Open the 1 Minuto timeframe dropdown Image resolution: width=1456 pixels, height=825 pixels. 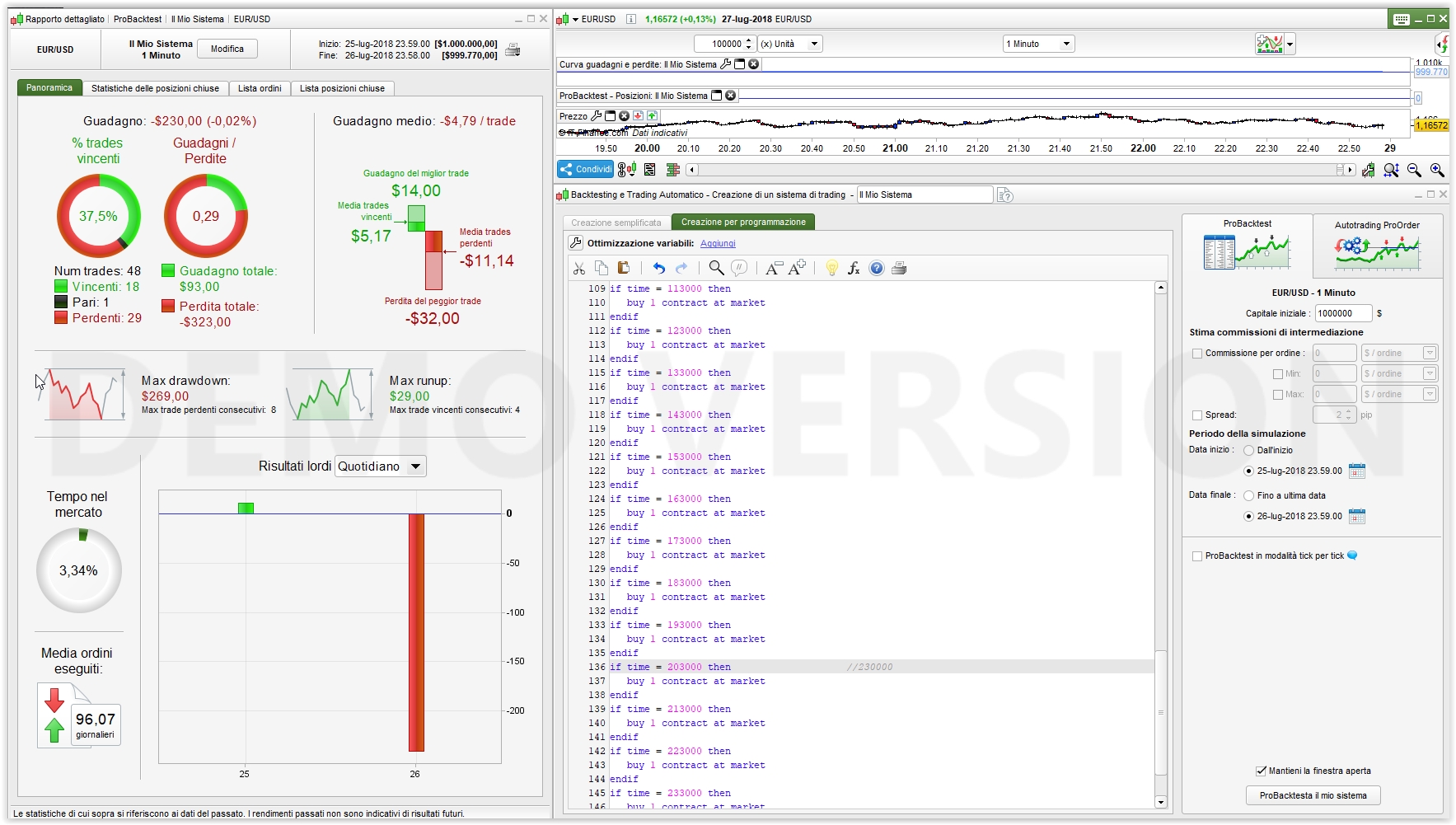pos(1037,44)
